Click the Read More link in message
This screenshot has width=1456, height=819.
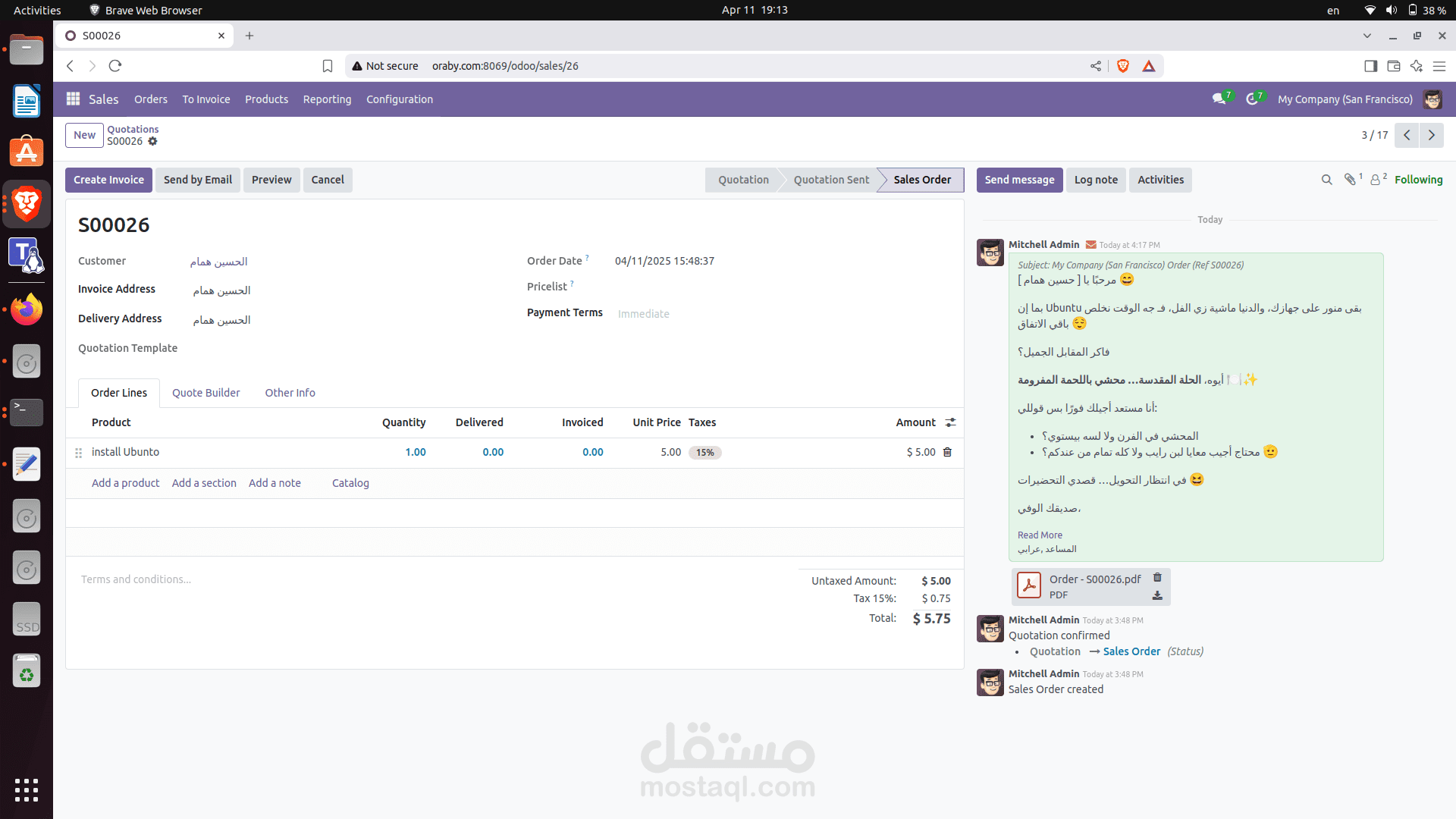1040,535
